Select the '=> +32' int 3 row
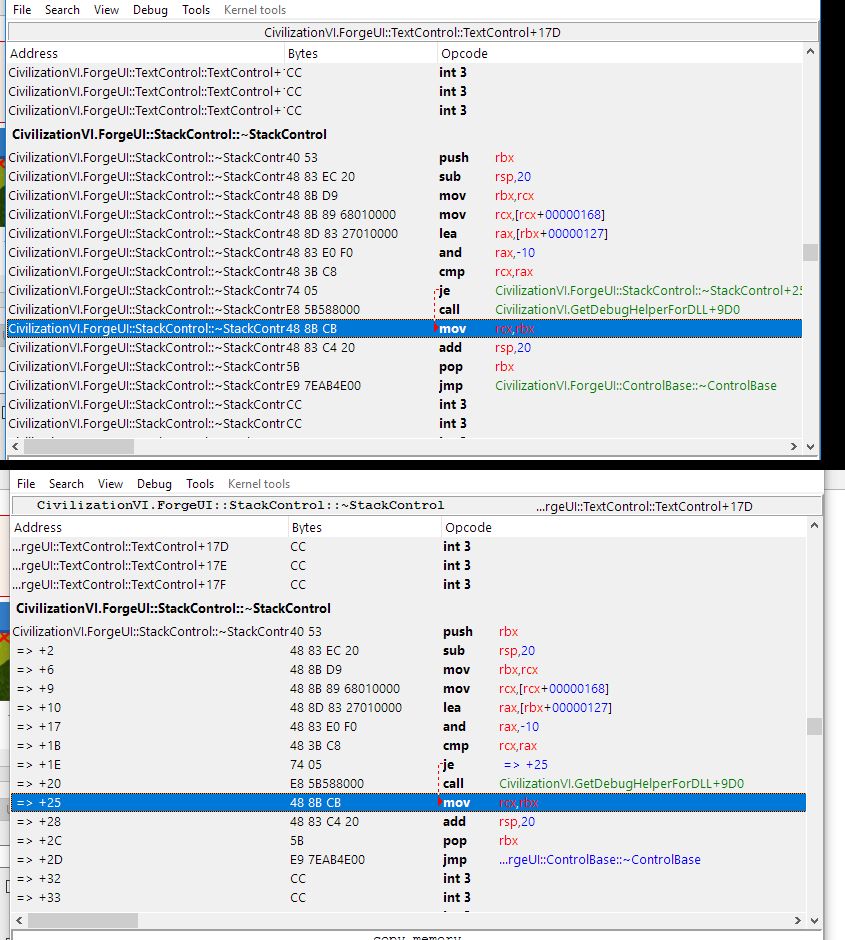 409,878
